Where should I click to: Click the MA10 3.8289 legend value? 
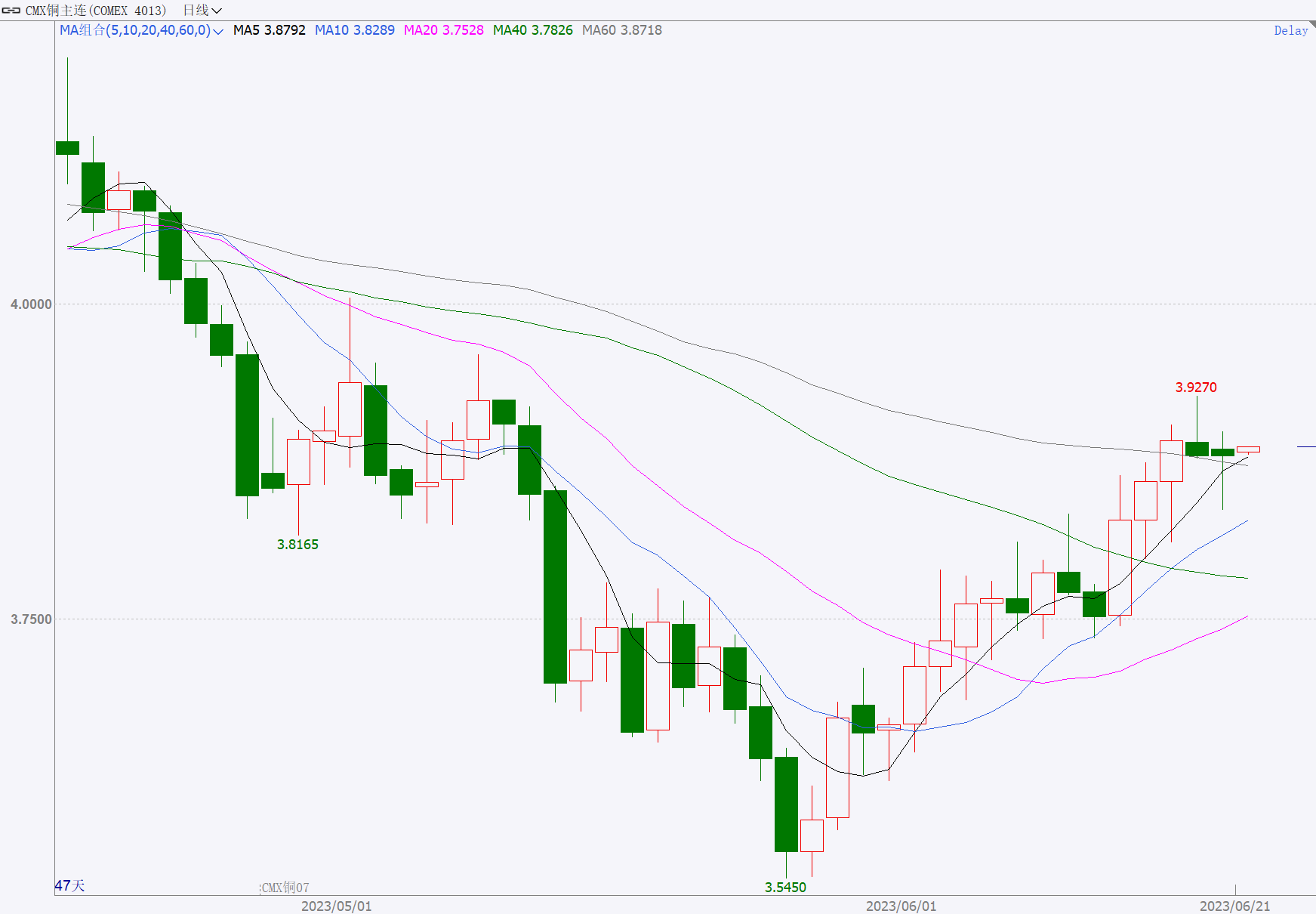point(355,30)
